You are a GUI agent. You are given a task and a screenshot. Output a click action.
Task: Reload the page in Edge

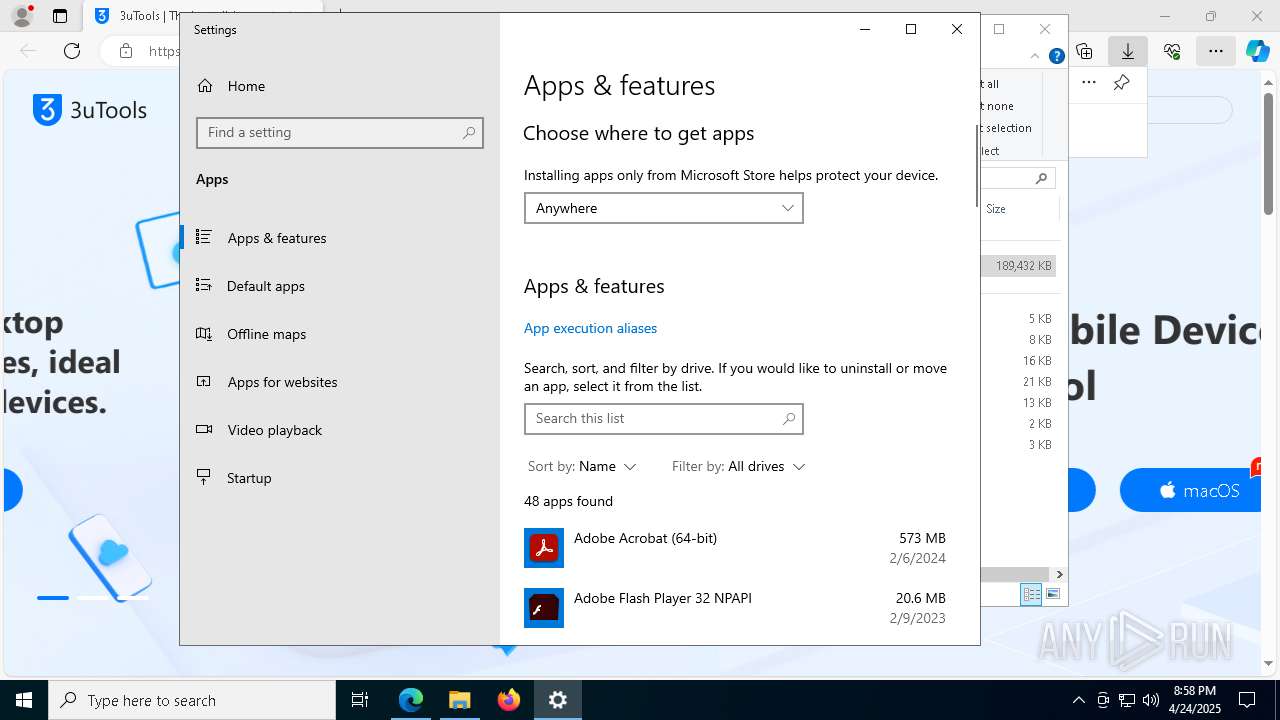(72, 51)
